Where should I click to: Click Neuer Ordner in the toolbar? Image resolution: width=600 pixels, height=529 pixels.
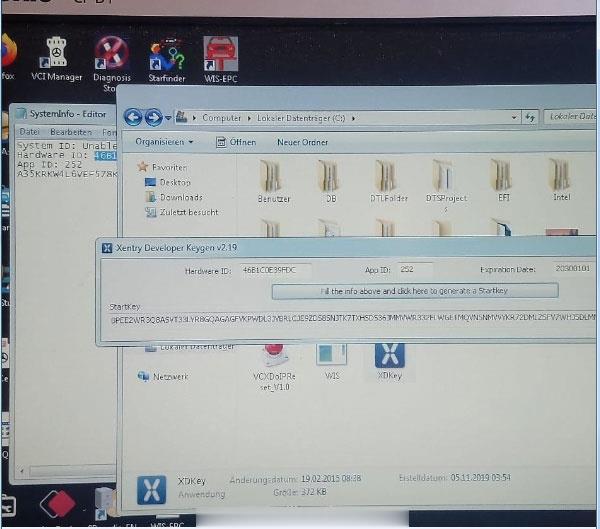point(302,142)
